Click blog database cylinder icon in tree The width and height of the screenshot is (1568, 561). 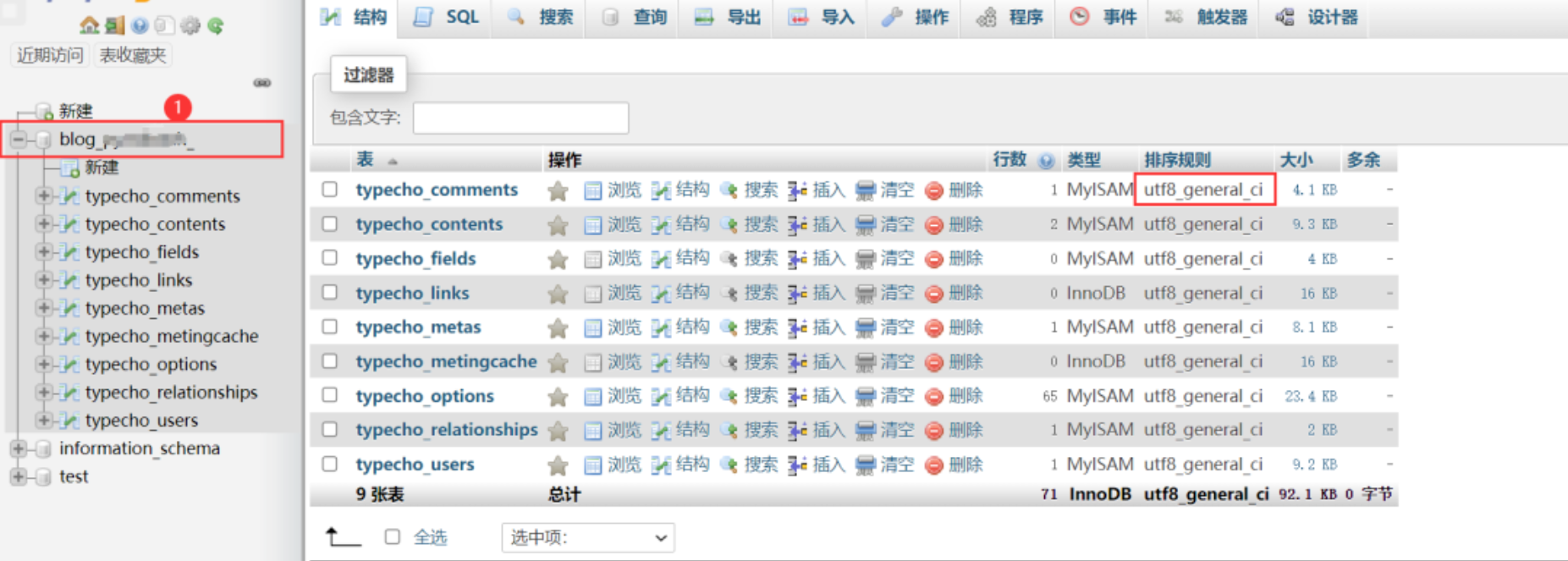coord(44,140)
